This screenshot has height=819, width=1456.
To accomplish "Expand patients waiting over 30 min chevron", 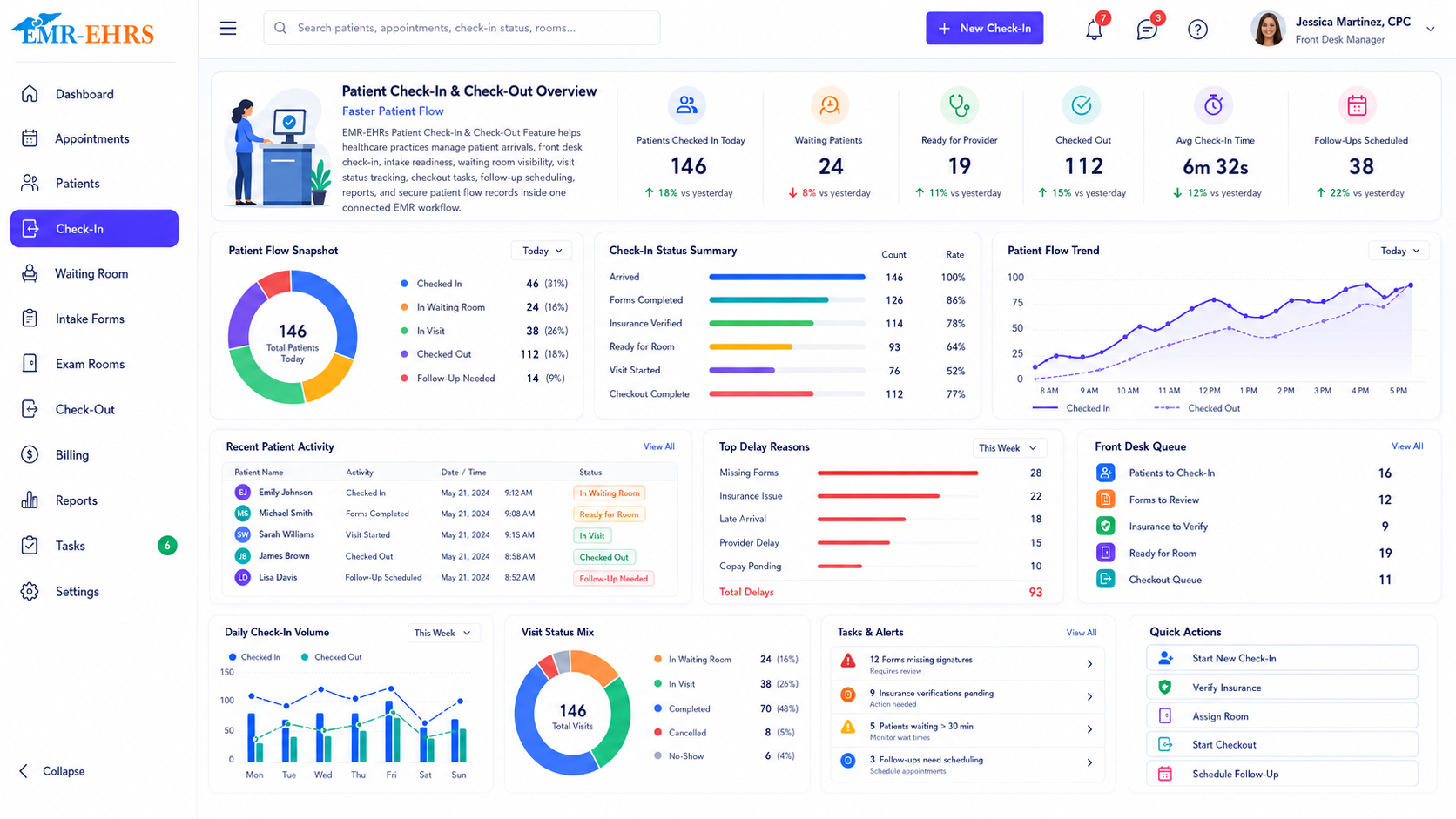I will click(1089, 729).
